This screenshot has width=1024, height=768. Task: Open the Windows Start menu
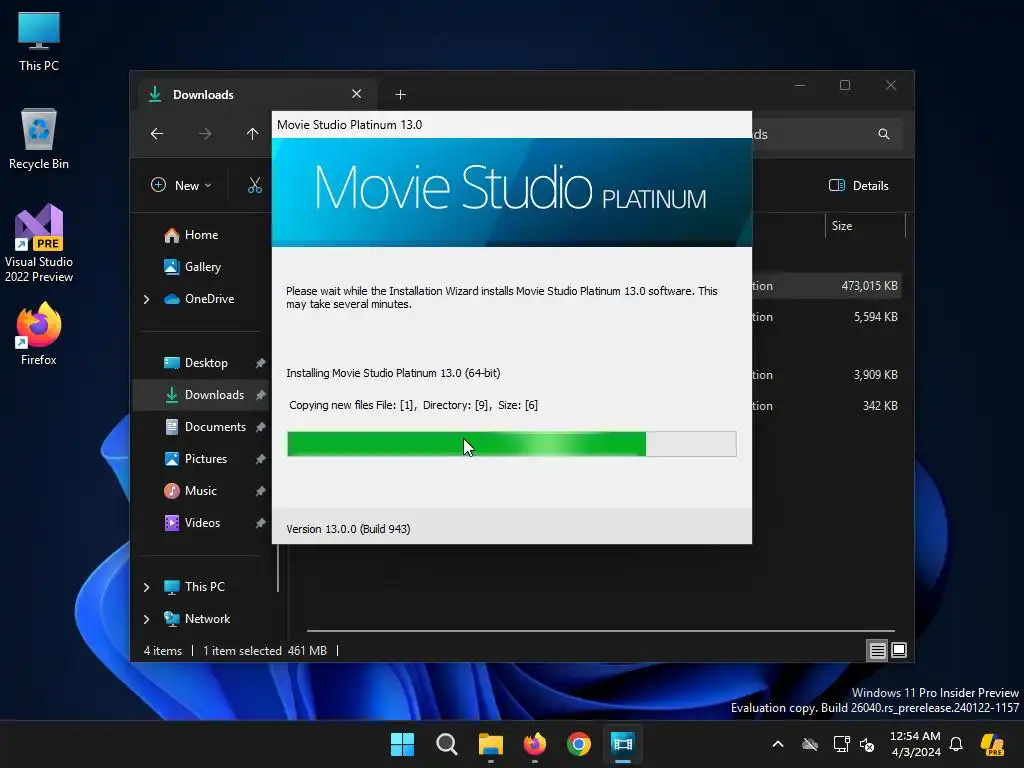point(402,744)
